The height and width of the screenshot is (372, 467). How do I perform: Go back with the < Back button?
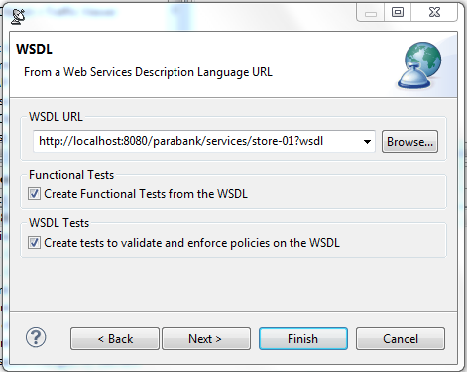tap(115, 339)
